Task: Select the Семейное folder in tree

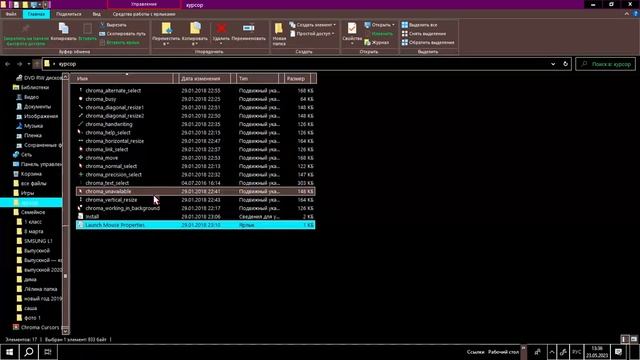Action: (x=29, y=212)
